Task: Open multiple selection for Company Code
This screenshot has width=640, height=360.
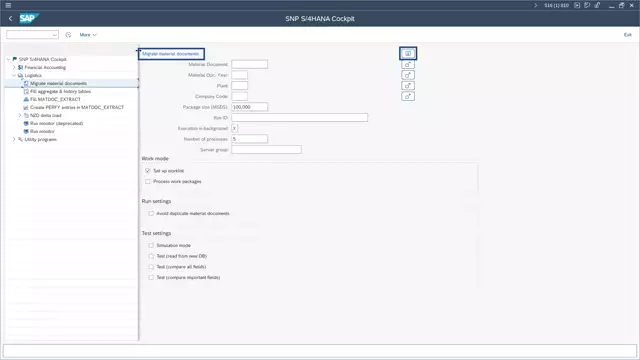Action: point(408,96)
